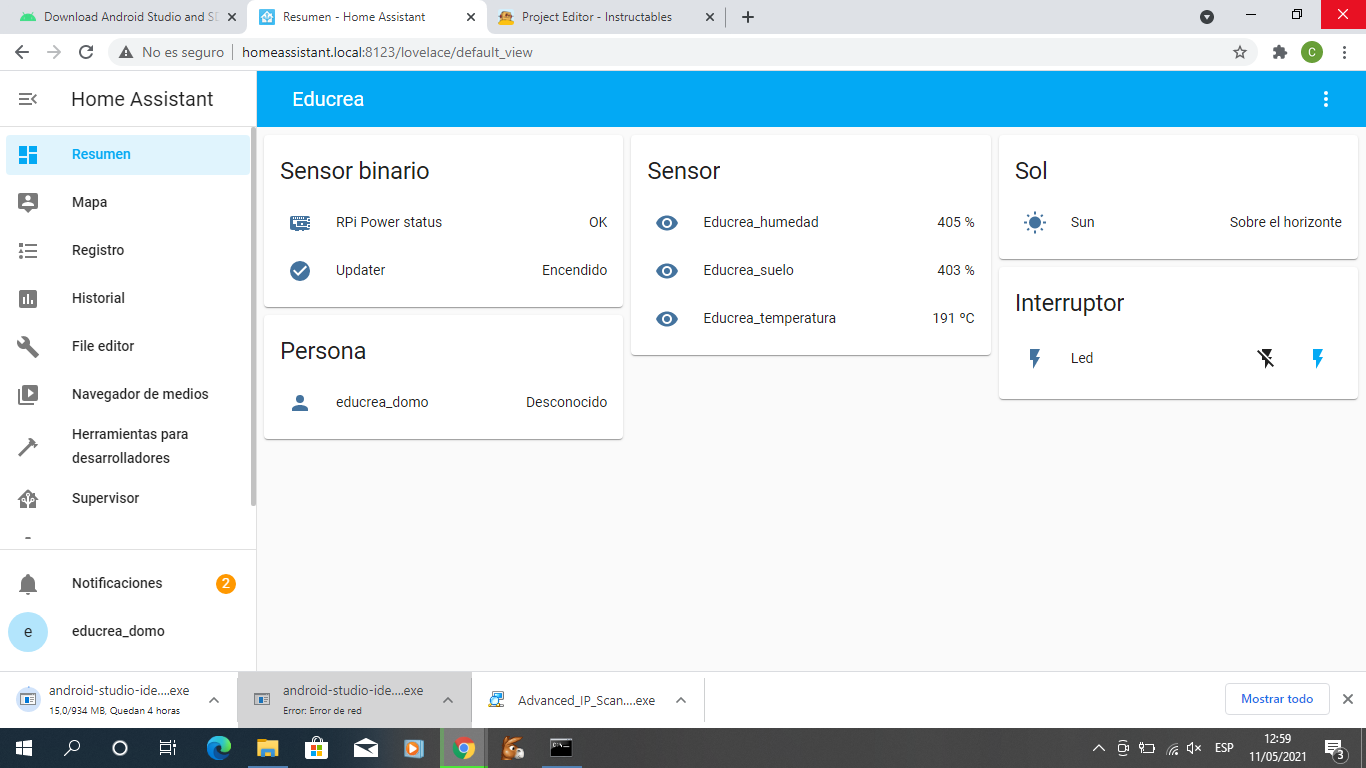Viewport: 1366px width, 768px height.
Task: Open the Chrome extensions puzzle icon
Action: pos(1279,52)
